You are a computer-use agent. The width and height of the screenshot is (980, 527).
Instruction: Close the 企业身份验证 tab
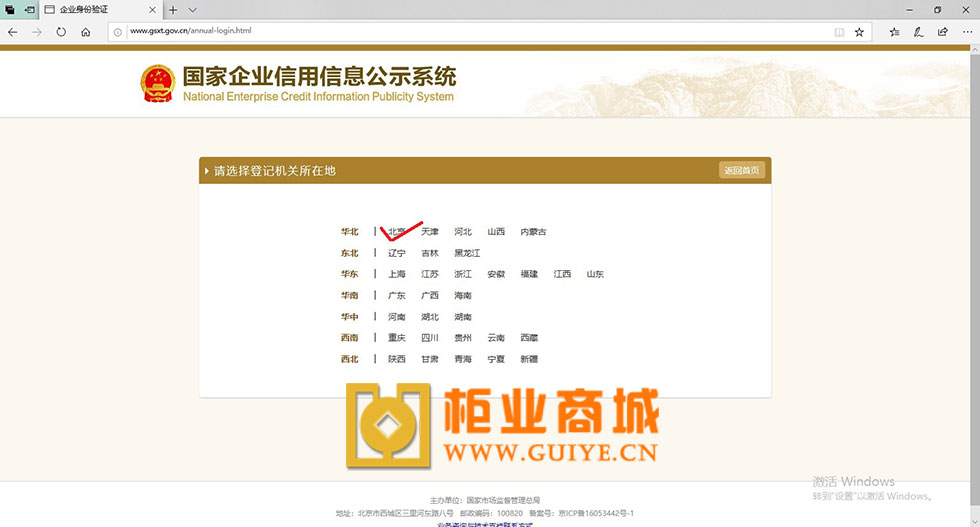pos(155,10)
